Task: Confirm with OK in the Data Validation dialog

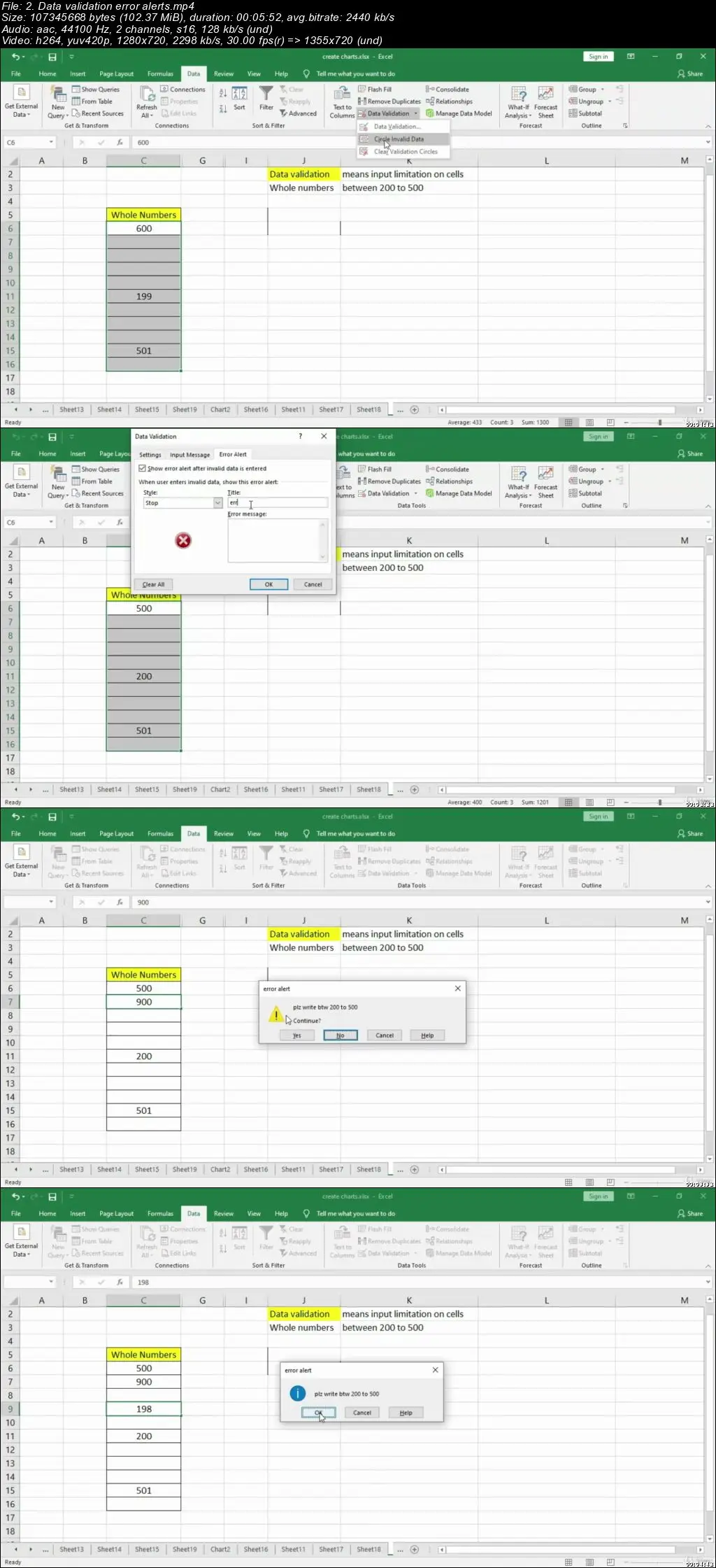Action: (x=268, y=584)
